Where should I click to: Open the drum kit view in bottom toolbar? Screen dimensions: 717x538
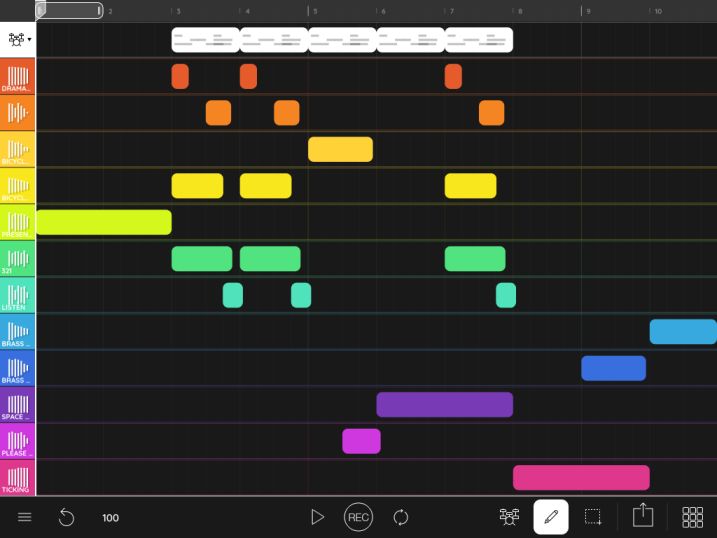(x=509, y=517)
